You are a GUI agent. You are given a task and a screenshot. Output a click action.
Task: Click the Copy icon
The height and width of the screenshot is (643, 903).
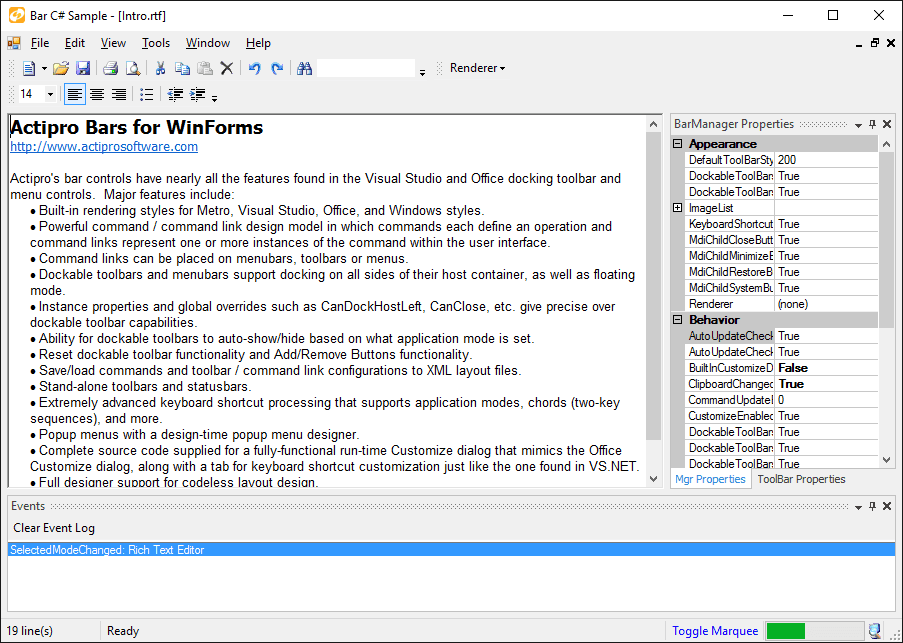(183, 69)
